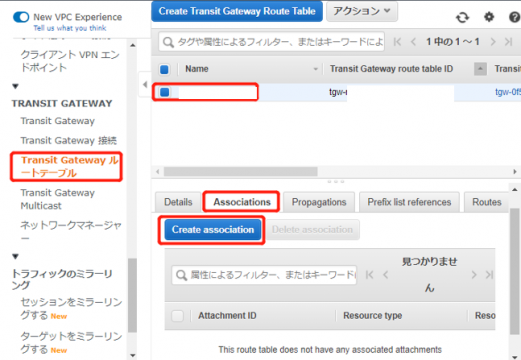Open the Details tab

(x=178, y=202)
